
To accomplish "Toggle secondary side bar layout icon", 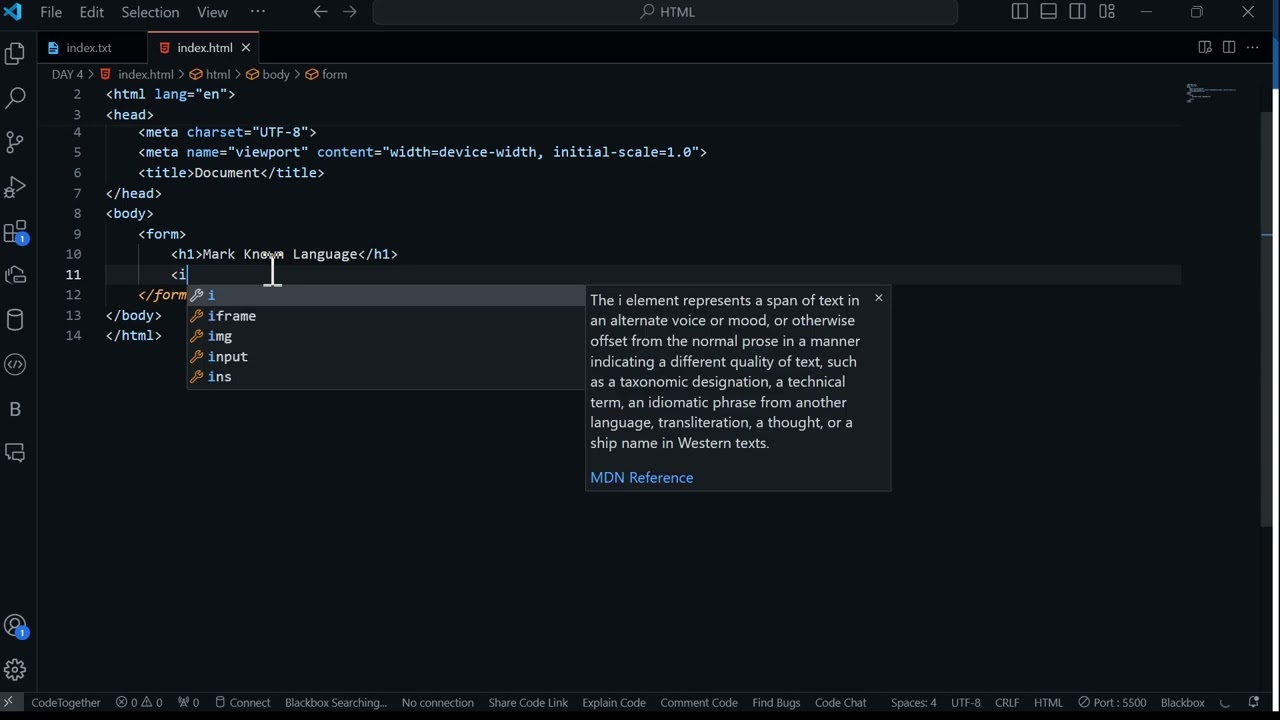I will point(1078,12).
